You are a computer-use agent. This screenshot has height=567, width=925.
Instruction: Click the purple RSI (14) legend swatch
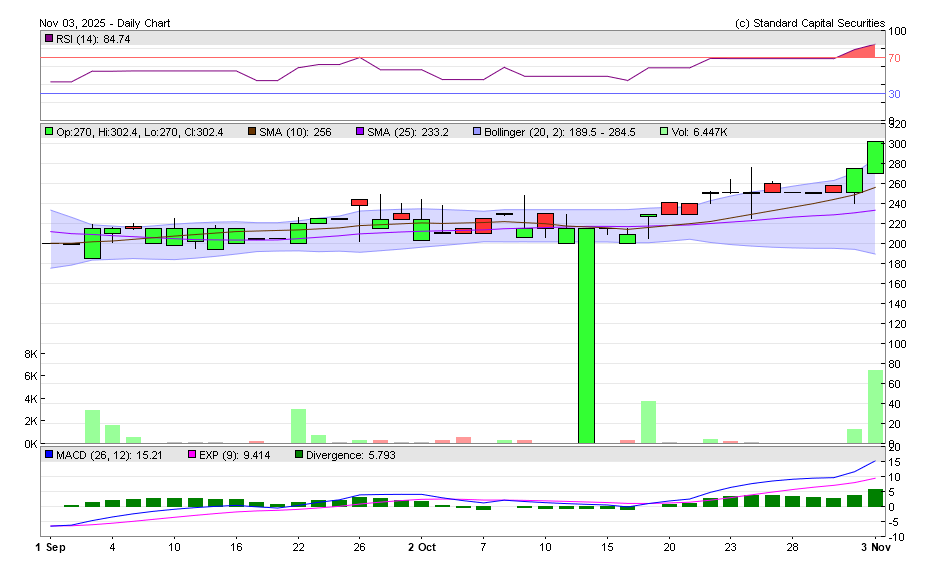(48, 39)
